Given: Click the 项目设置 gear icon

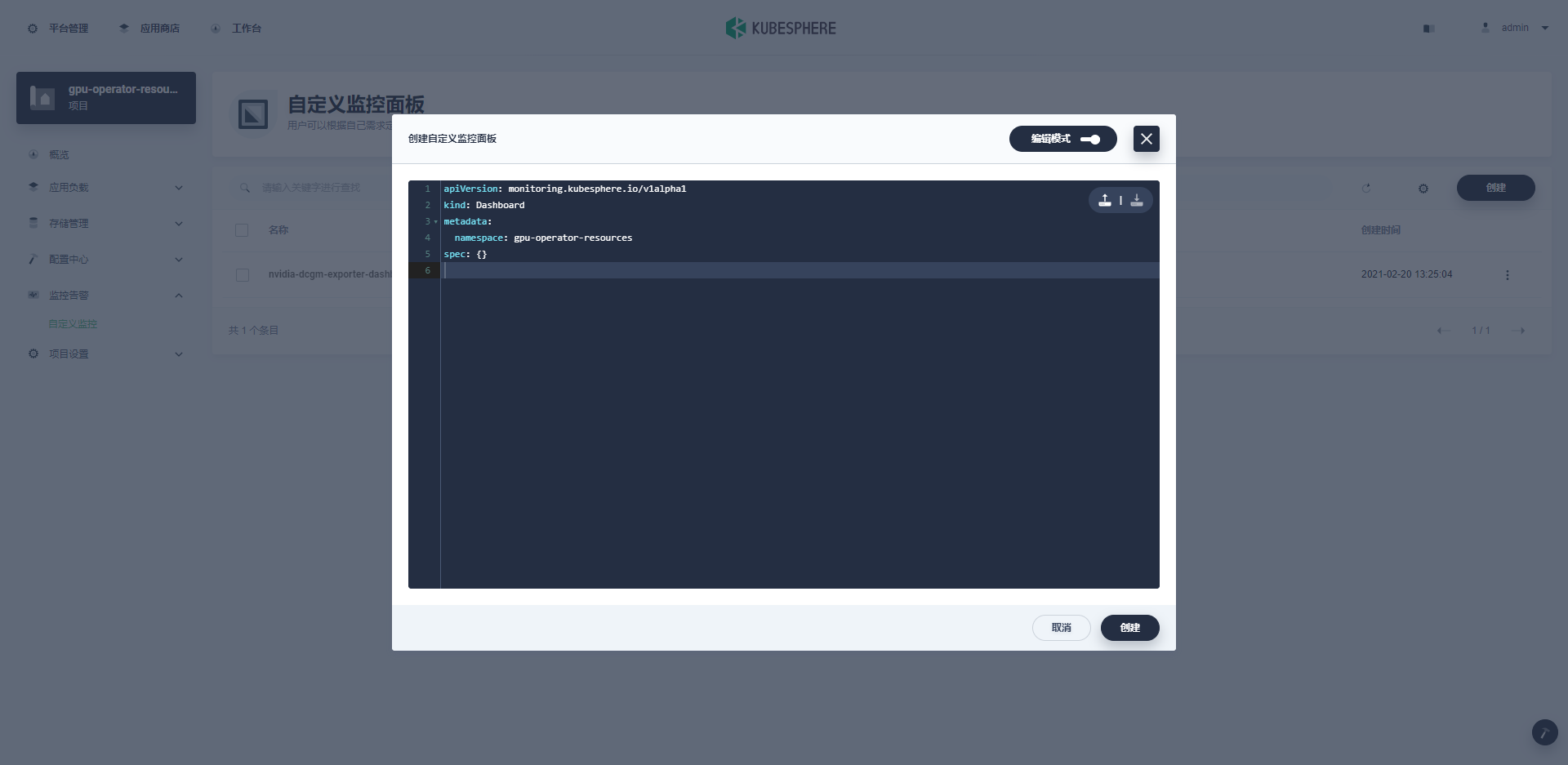Looking at the screenshot, I should point(33,354).
